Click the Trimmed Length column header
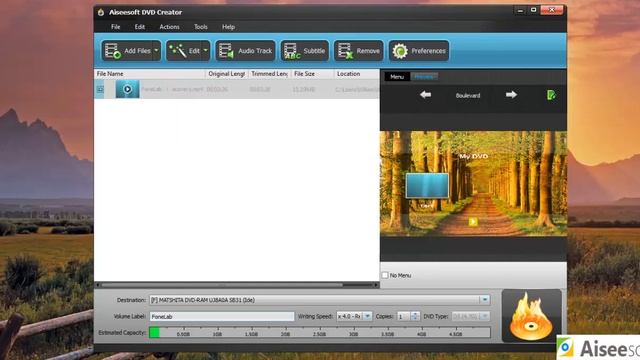This screenshot has width=640, height=360. coord(269,74)
